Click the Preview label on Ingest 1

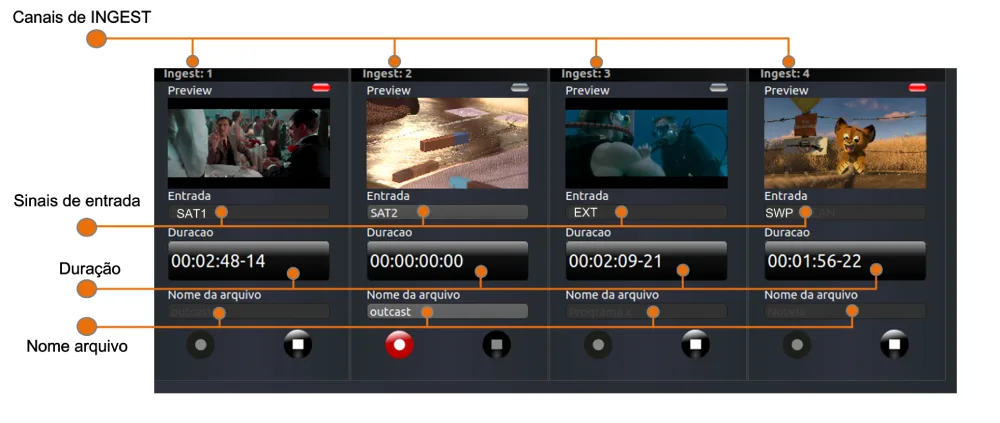tap(190, 91)
